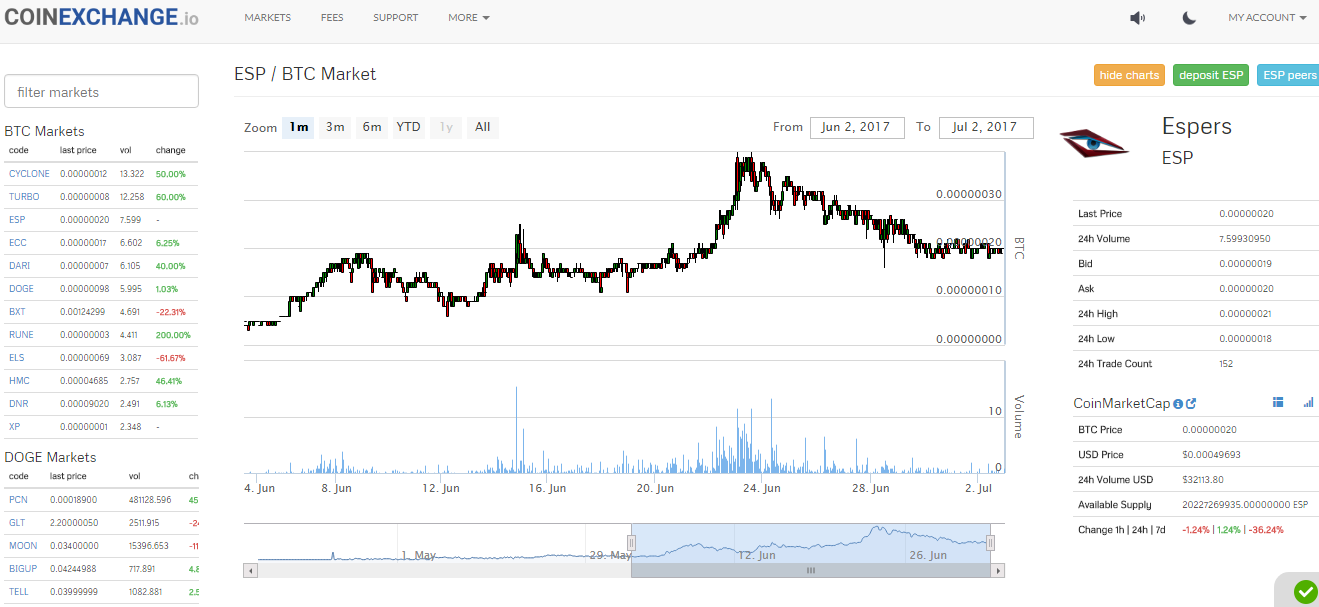Click the green checkmark badge

[x=1306, y=592]
